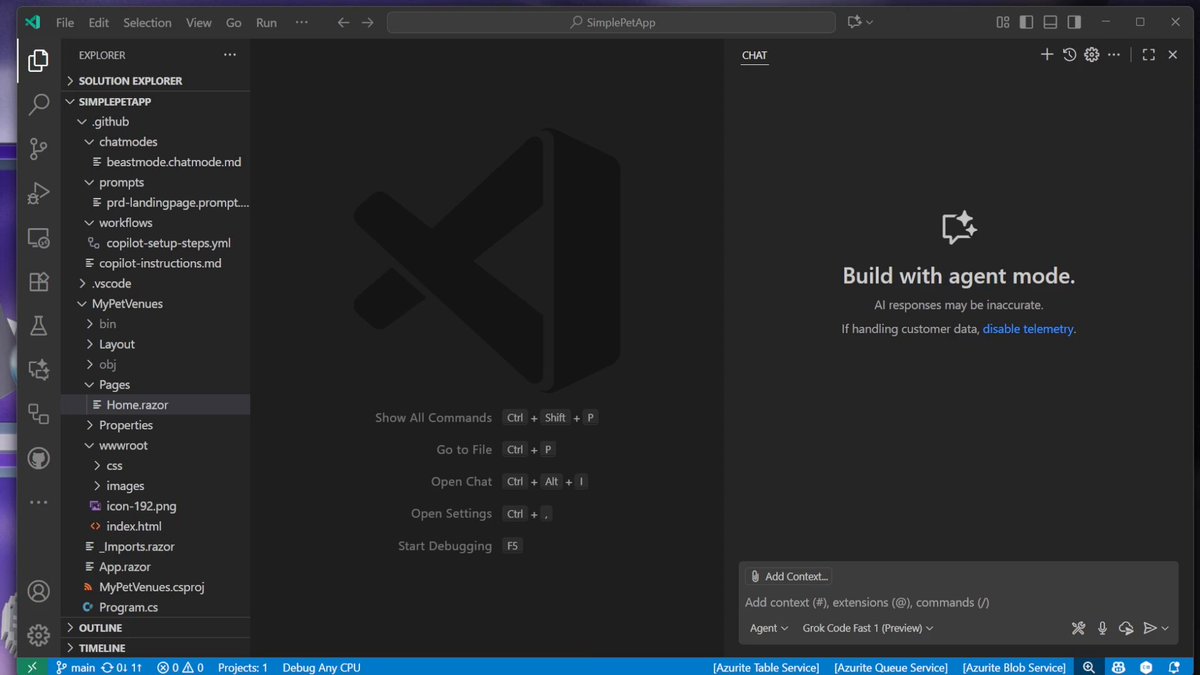
Task: Open the Search view in activity bar
Action: [x=38, y=104]
